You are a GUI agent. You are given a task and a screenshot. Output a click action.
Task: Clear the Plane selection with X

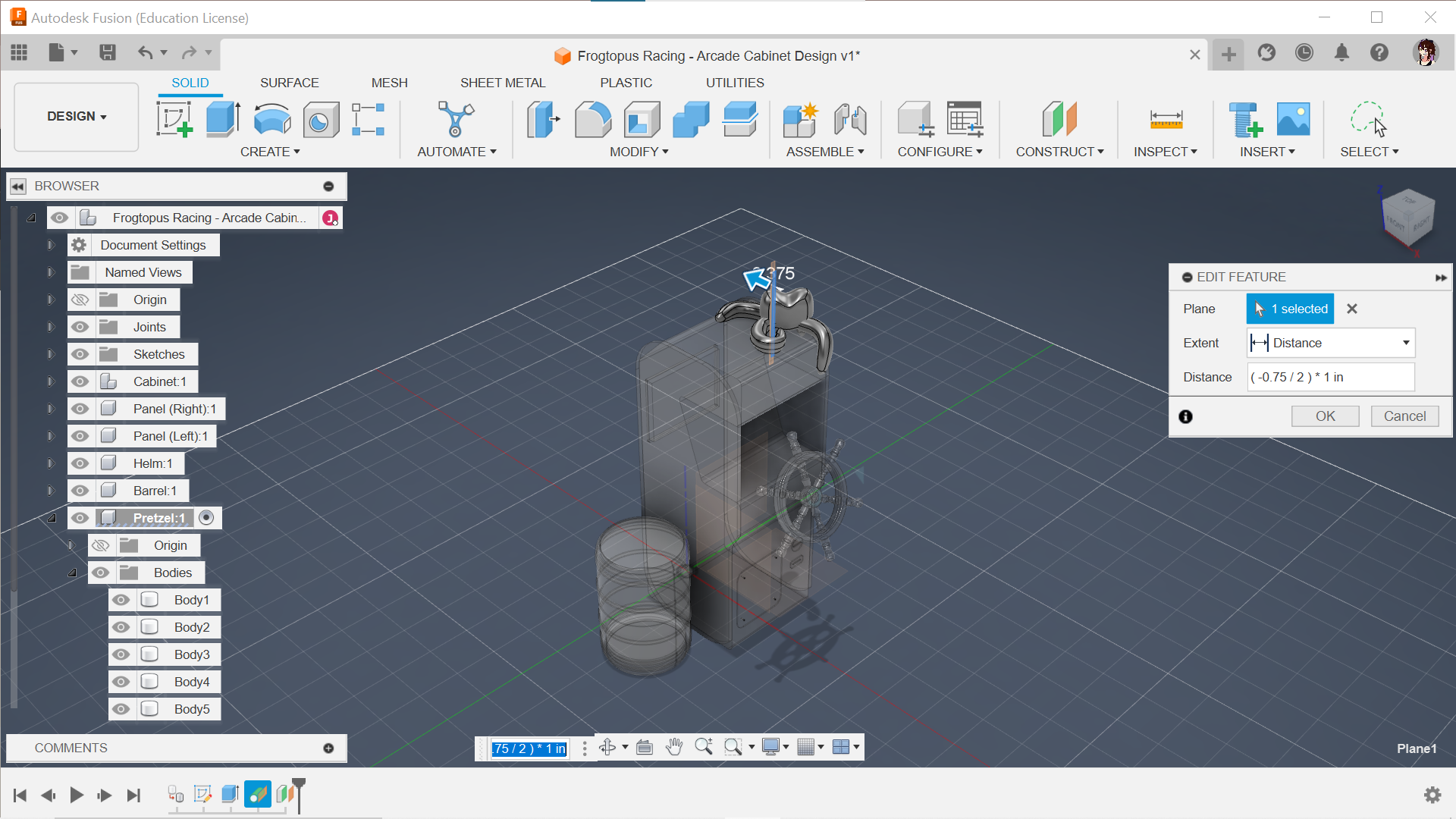tap(1351, 309)
